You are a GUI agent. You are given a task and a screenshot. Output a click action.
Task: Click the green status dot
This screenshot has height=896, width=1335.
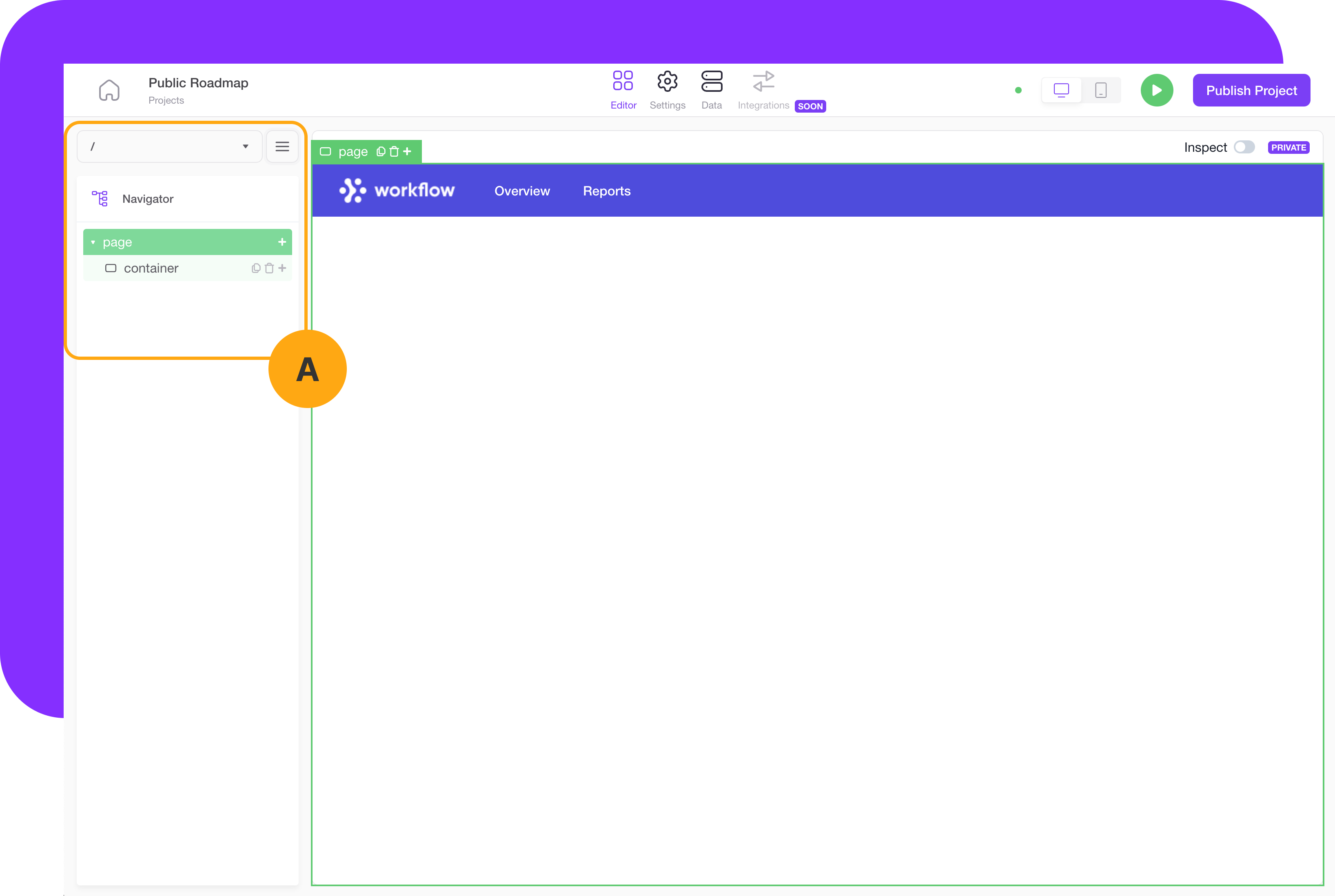point(1018,90)
